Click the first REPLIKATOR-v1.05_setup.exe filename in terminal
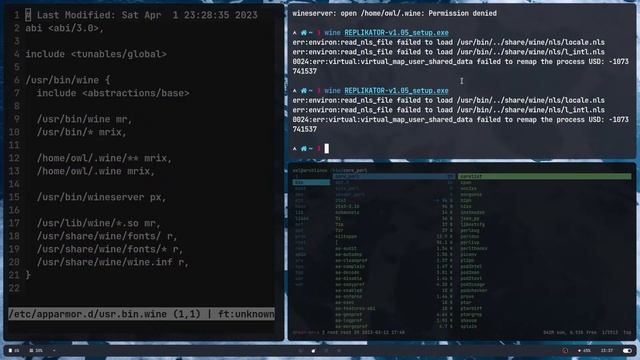This screenshot has height=360, width=640. point(396,33)
